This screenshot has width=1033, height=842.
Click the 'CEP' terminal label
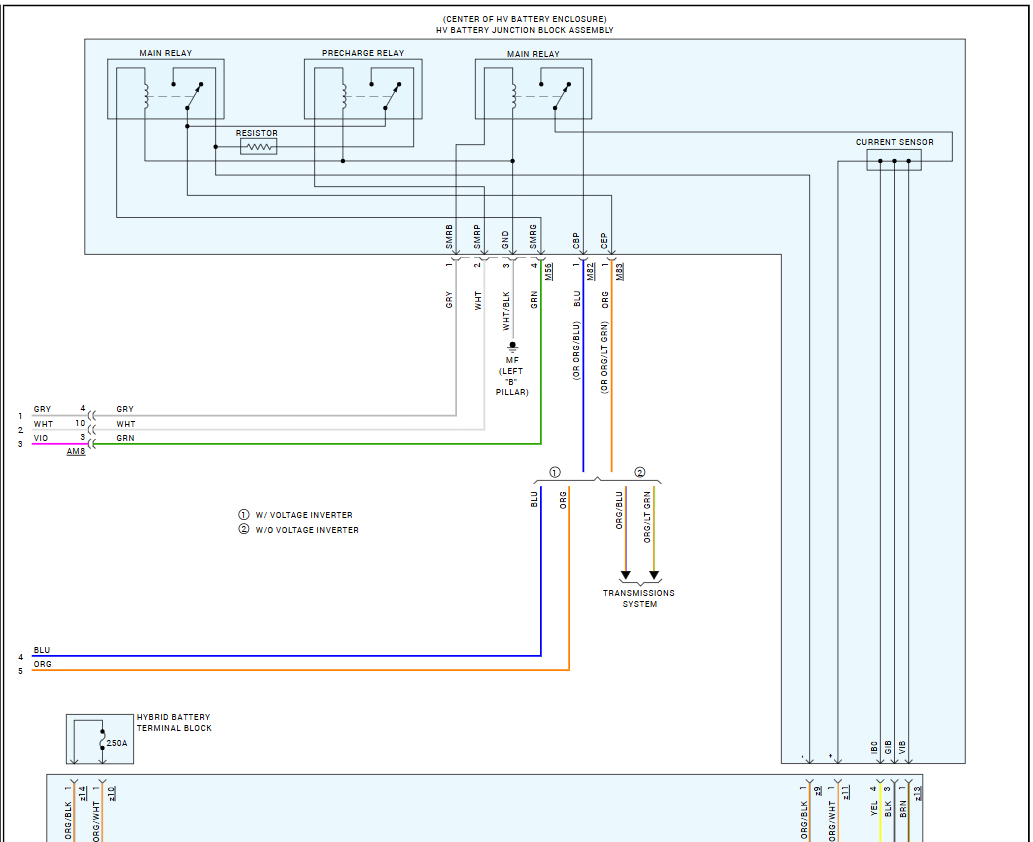point(604,240)
